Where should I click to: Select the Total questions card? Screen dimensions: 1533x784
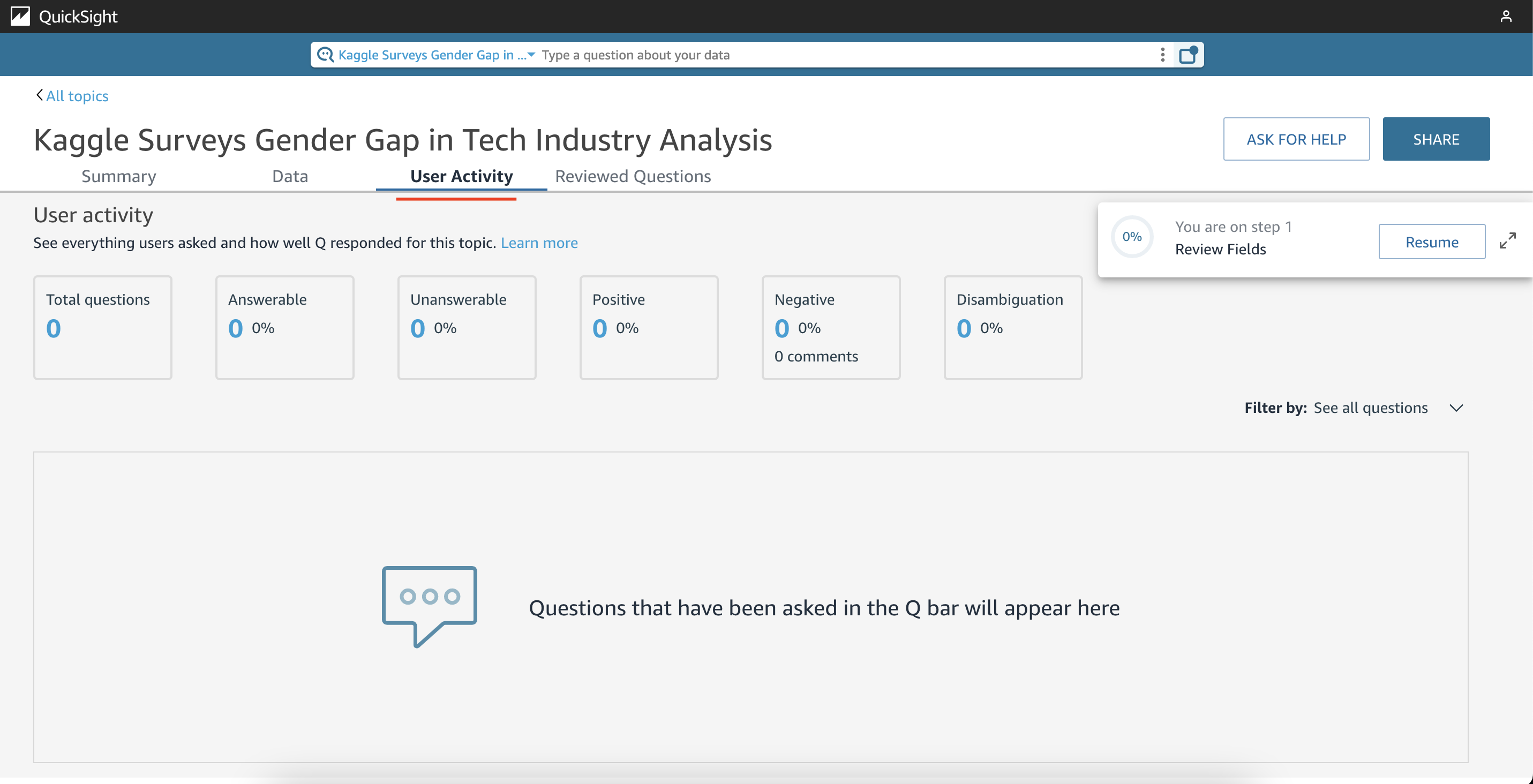[102, 327]
